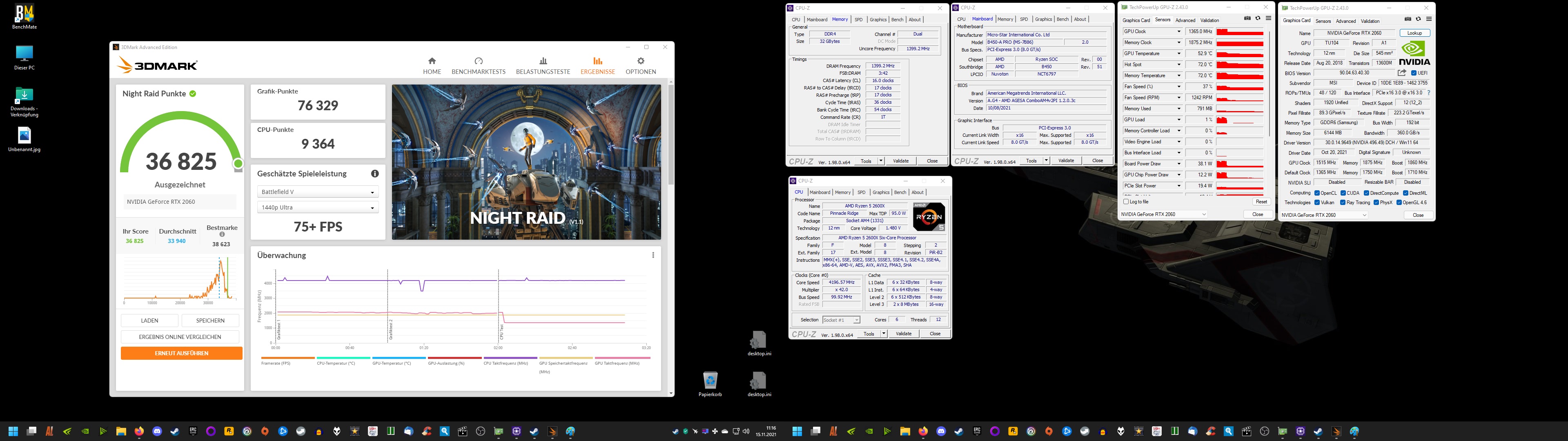
Task: Click the Reset button in GPU-Z Sensors
Action: 1261,202
